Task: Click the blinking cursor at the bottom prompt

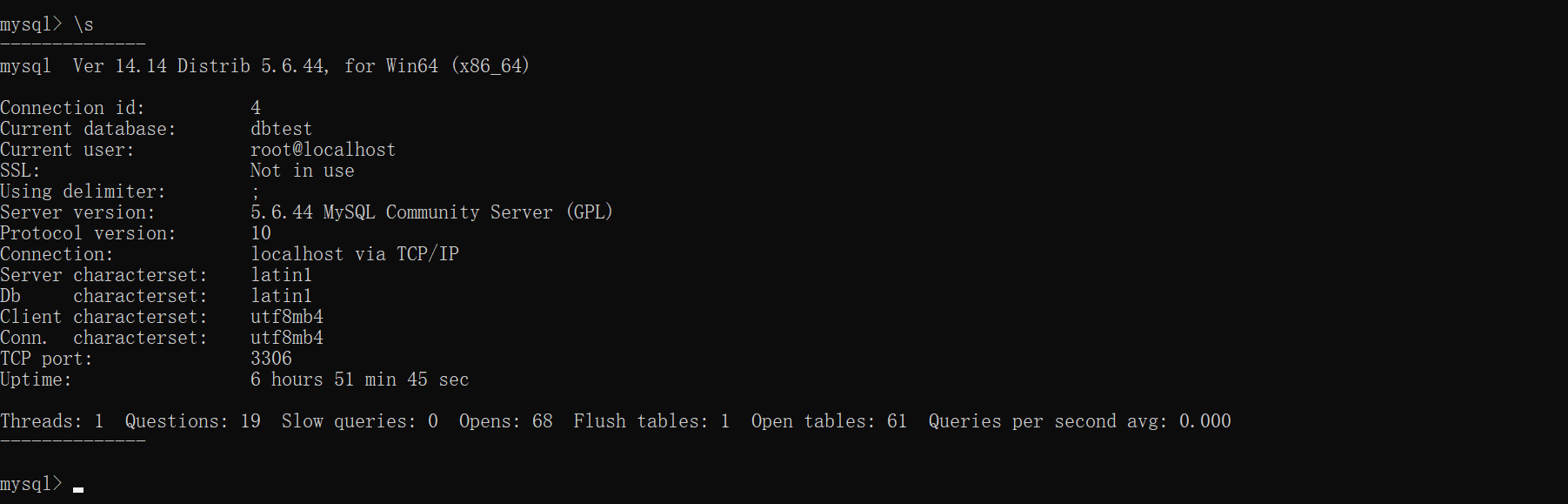Action: coord(78,488)
